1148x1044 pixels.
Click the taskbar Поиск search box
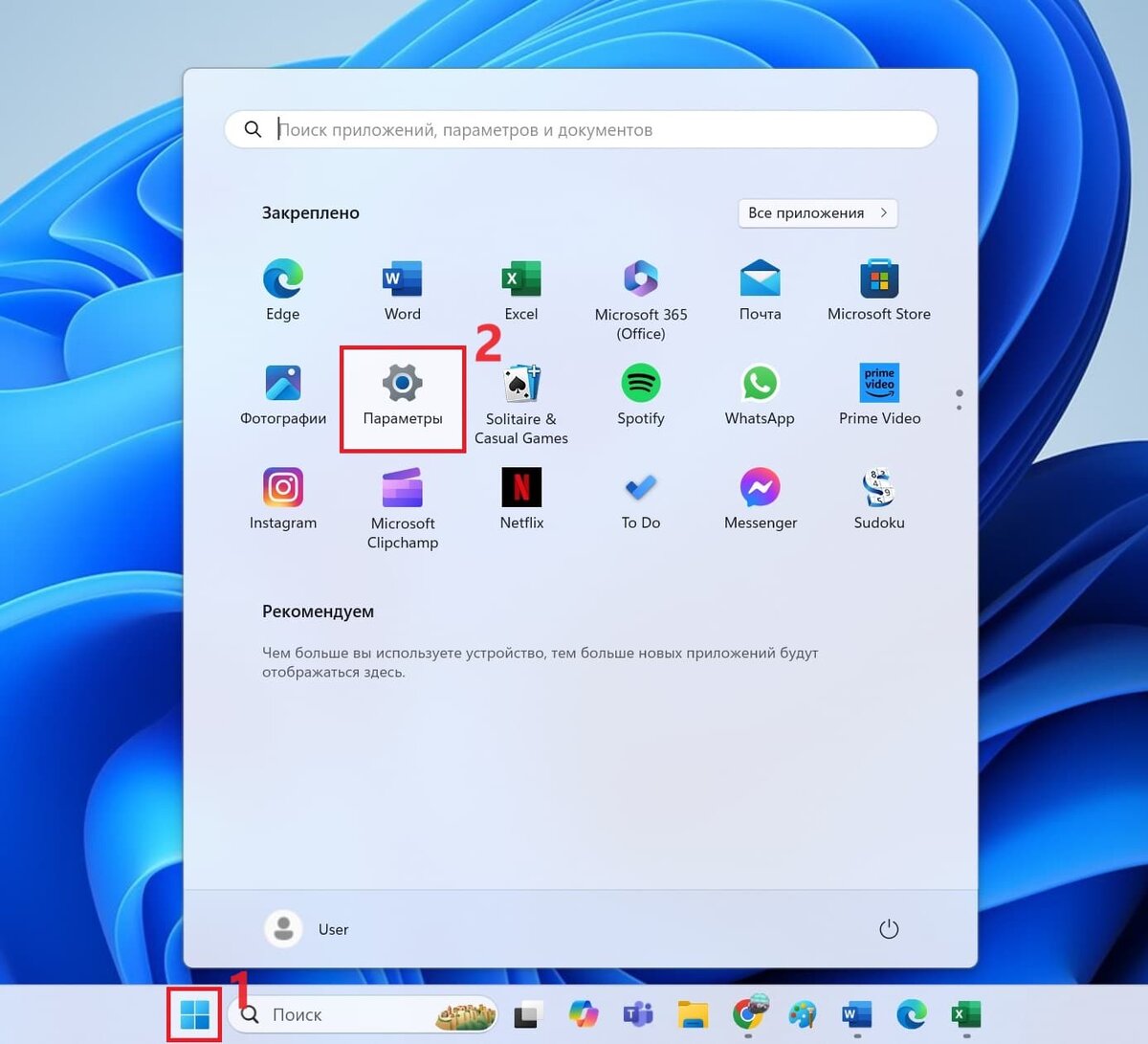click(364, 1014)
